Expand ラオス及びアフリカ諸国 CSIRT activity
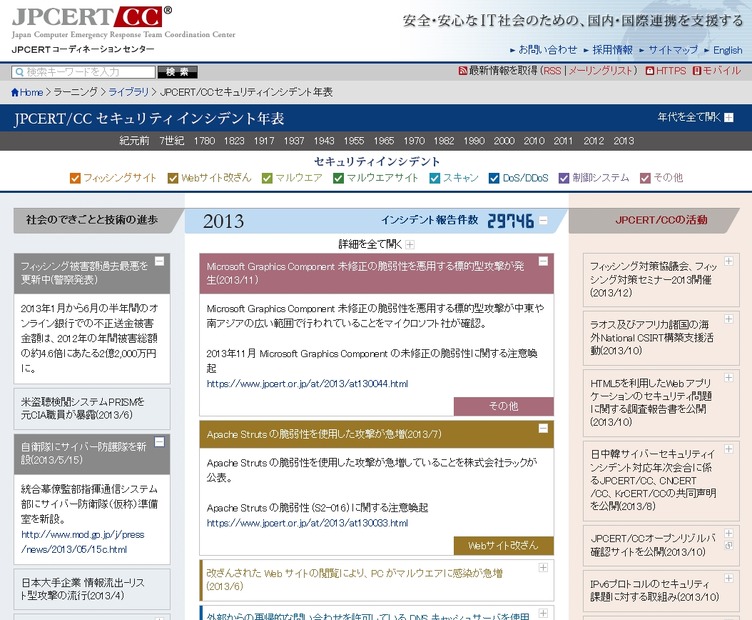This screenshot has height=620, width=752. click(x=728, y=319)
